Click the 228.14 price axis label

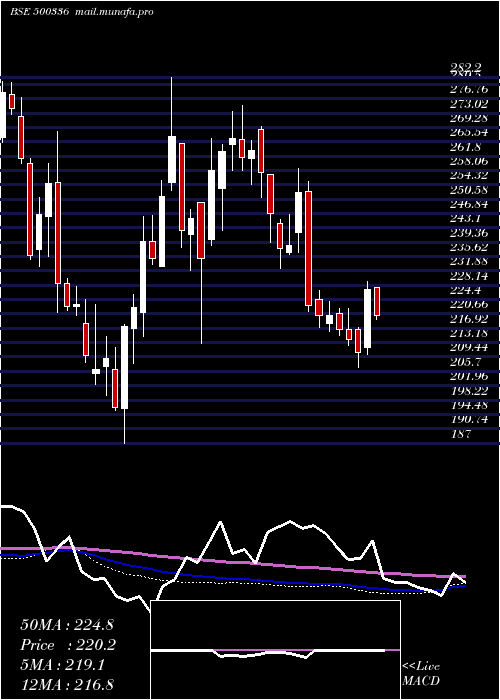469,275
